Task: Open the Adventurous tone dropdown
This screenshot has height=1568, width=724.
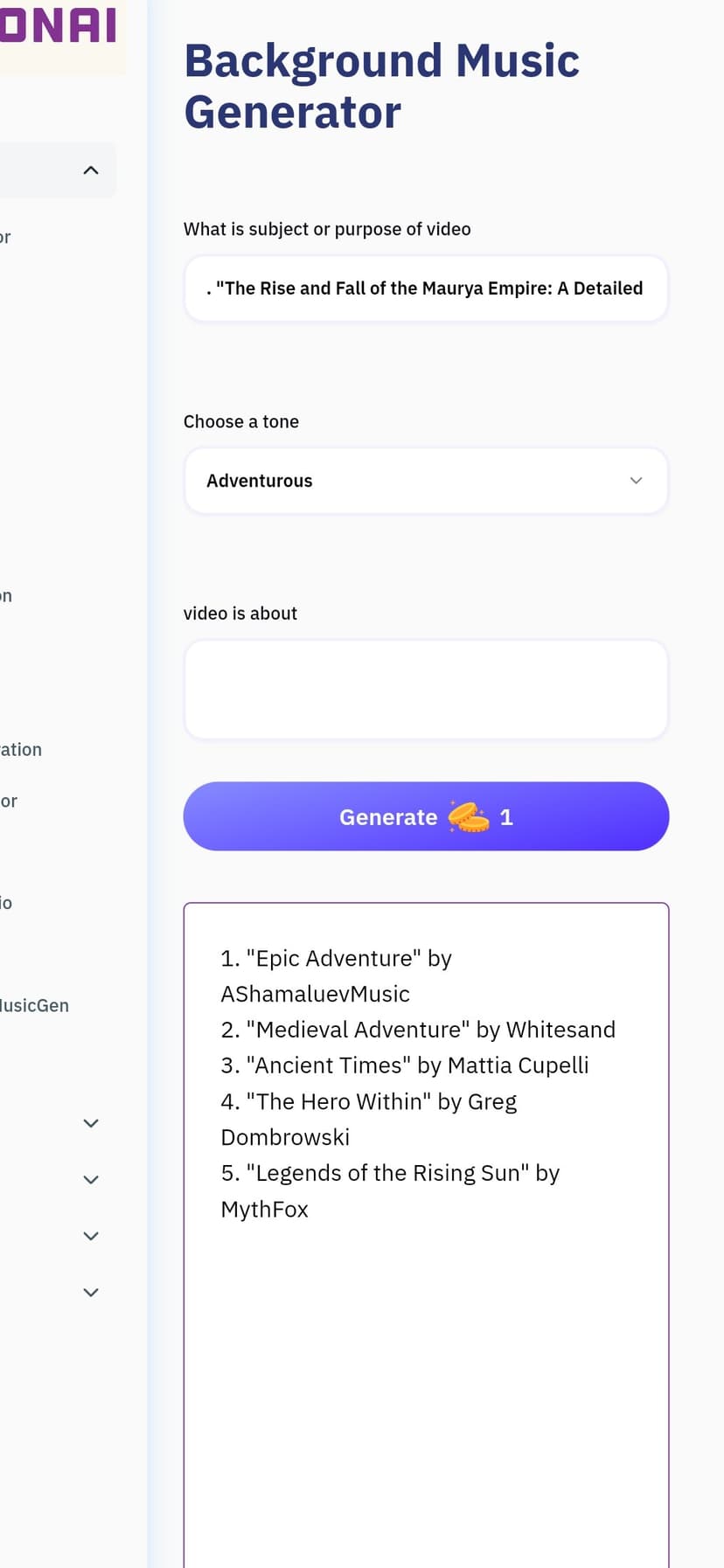Action: 426,481
